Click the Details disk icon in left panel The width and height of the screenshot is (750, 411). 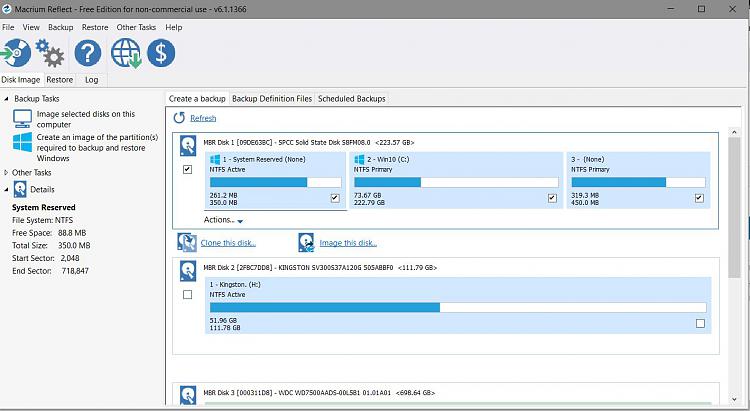click(x=20, y=189)
